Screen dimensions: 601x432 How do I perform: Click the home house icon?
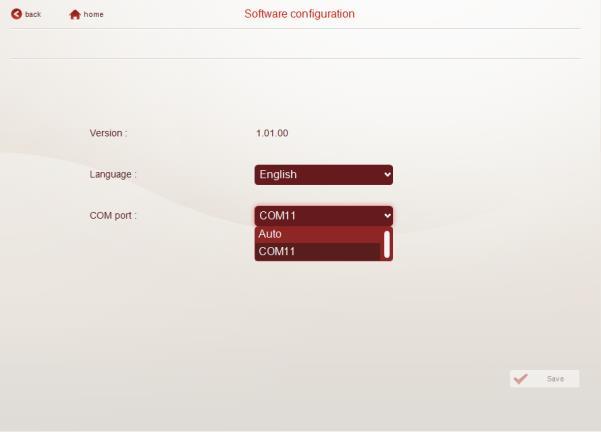click(x=75, y=15)
